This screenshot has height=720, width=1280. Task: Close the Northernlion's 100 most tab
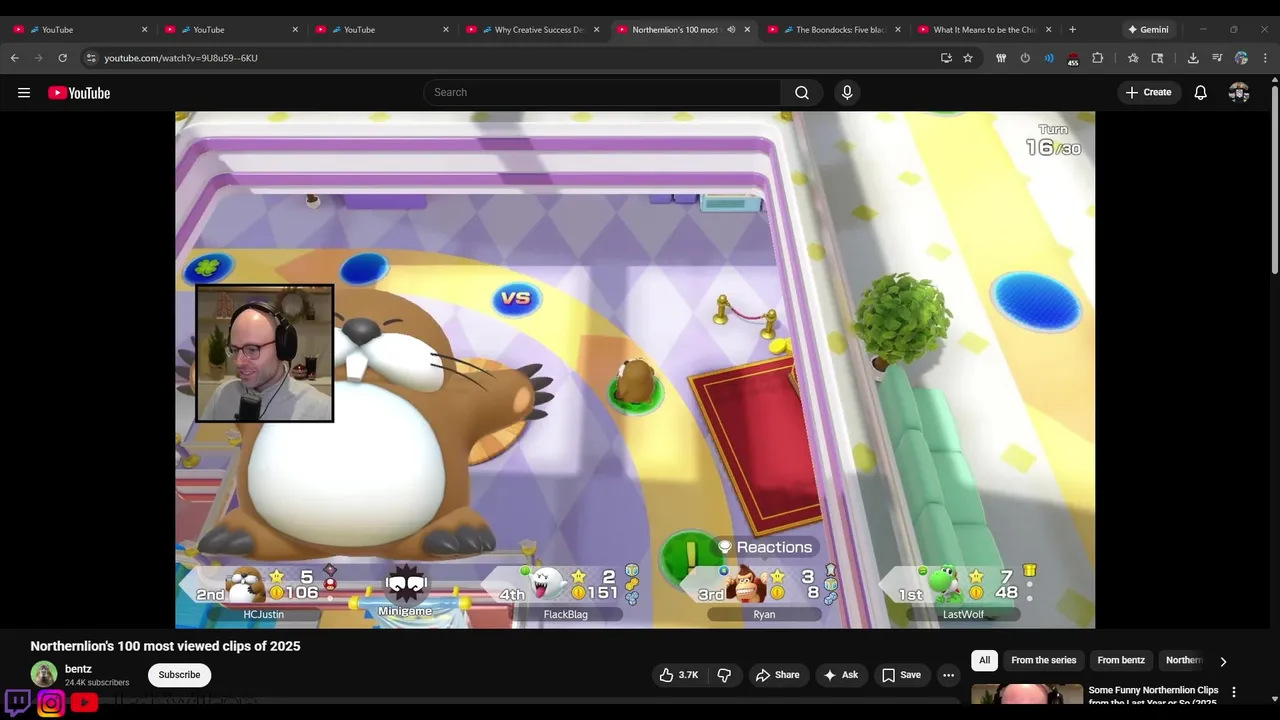(747, 30)
